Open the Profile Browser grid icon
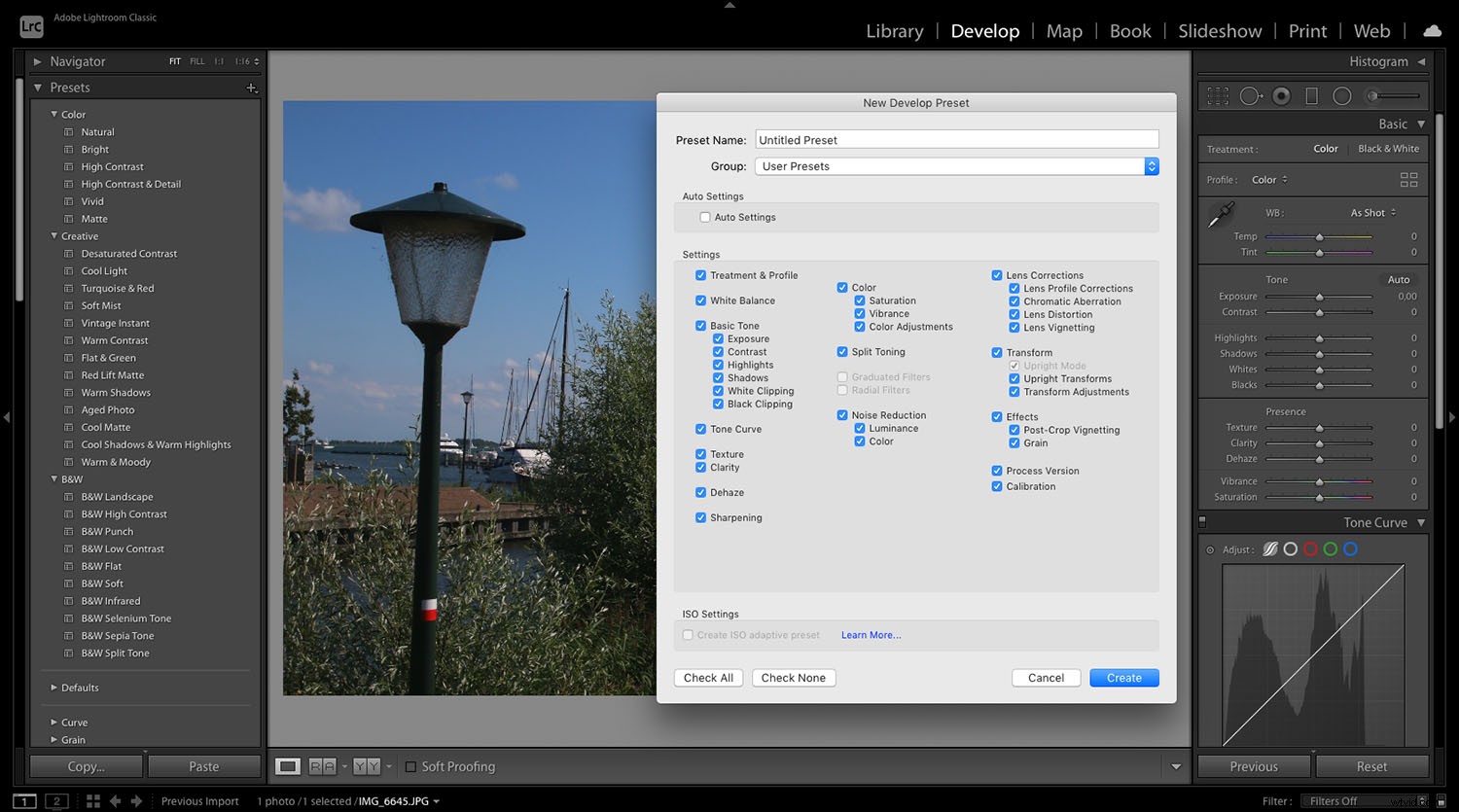 (1408, 179)
